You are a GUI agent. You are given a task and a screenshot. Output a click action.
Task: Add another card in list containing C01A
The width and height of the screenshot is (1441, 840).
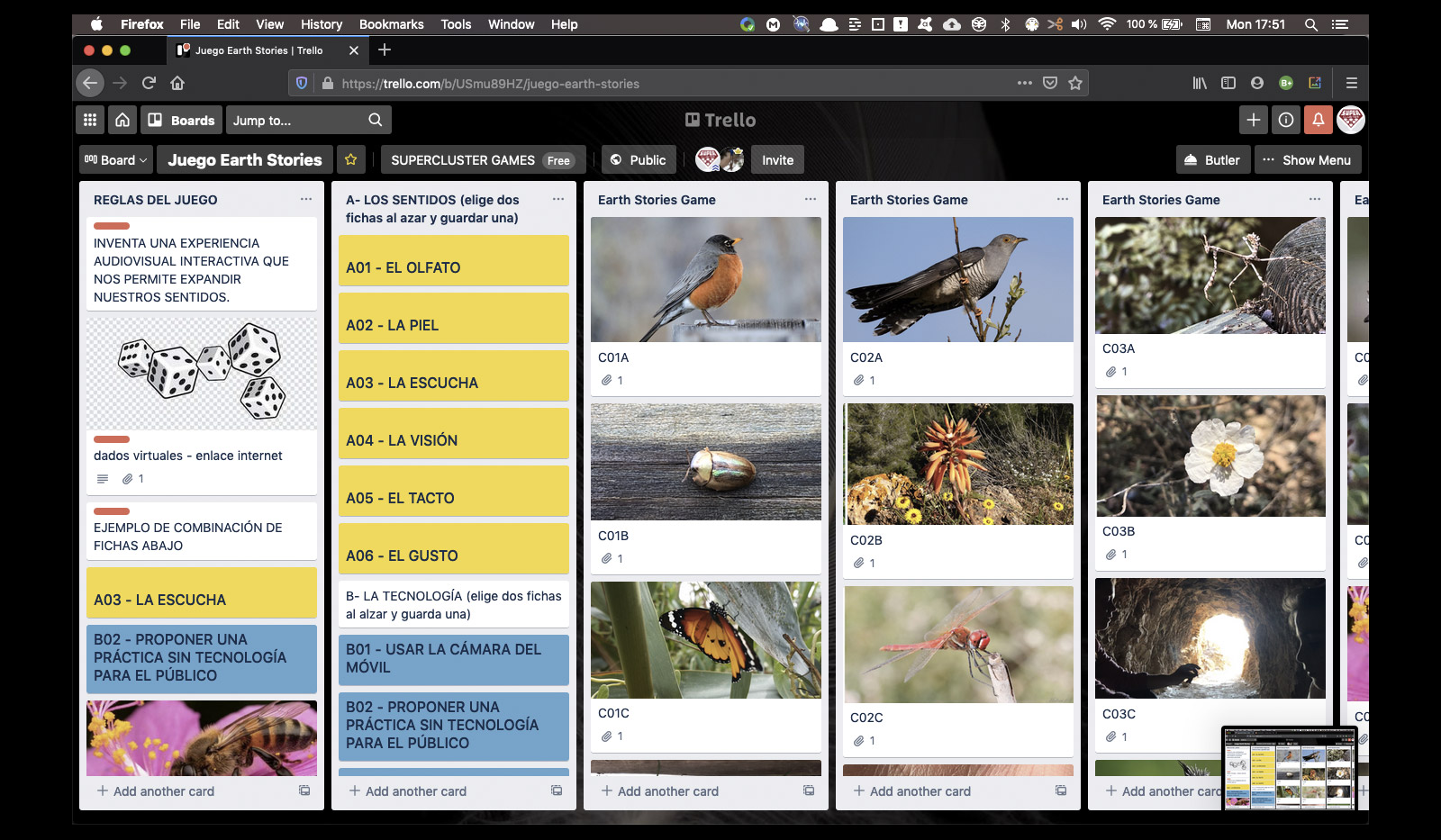tap(660, 791)
